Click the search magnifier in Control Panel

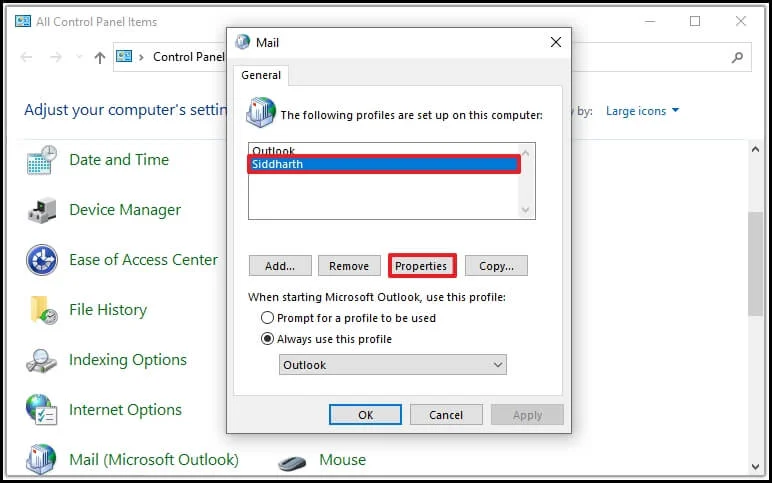737,58
